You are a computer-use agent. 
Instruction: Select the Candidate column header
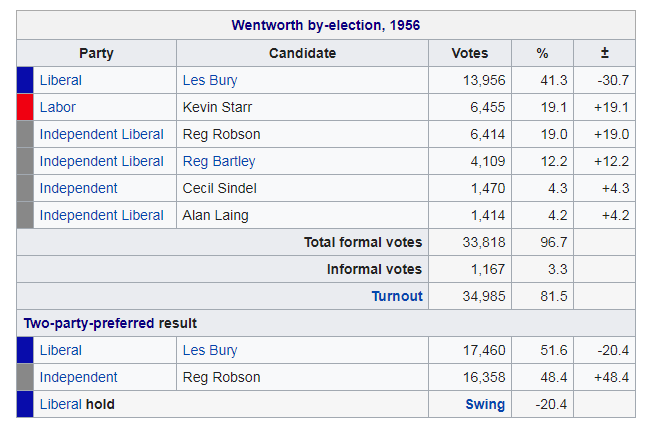(x=302, y=53)
